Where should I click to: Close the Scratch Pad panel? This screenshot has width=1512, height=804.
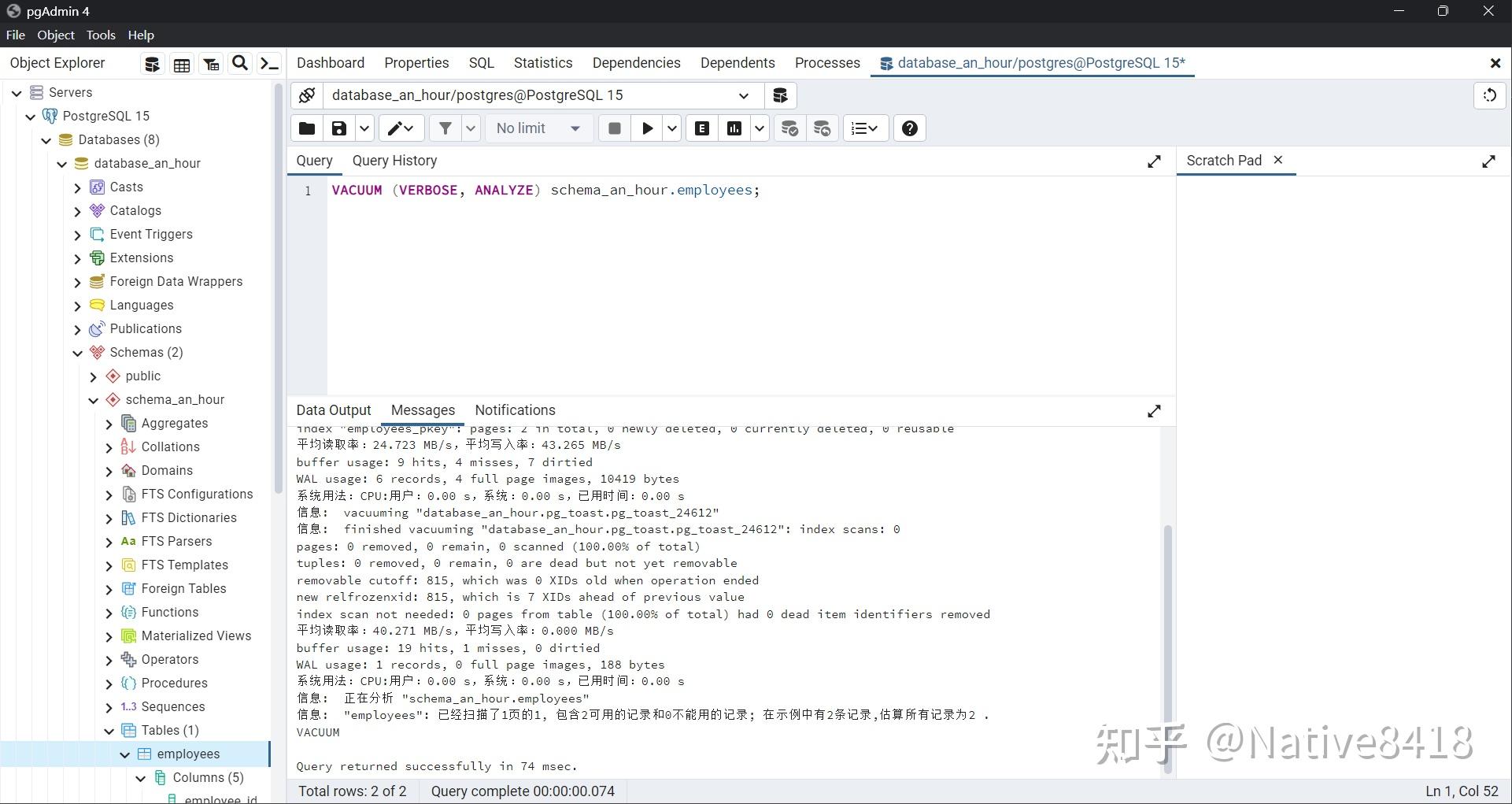tap(1278, 160)
